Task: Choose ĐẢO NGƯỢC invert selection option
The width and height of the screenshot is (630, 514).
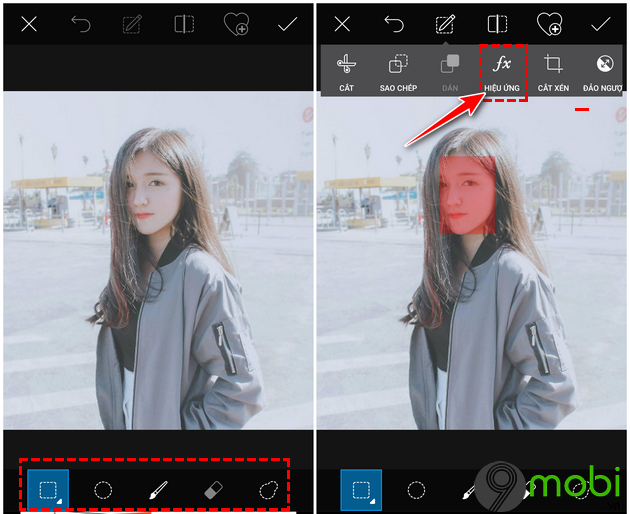Action: click(x=603, y=72)
